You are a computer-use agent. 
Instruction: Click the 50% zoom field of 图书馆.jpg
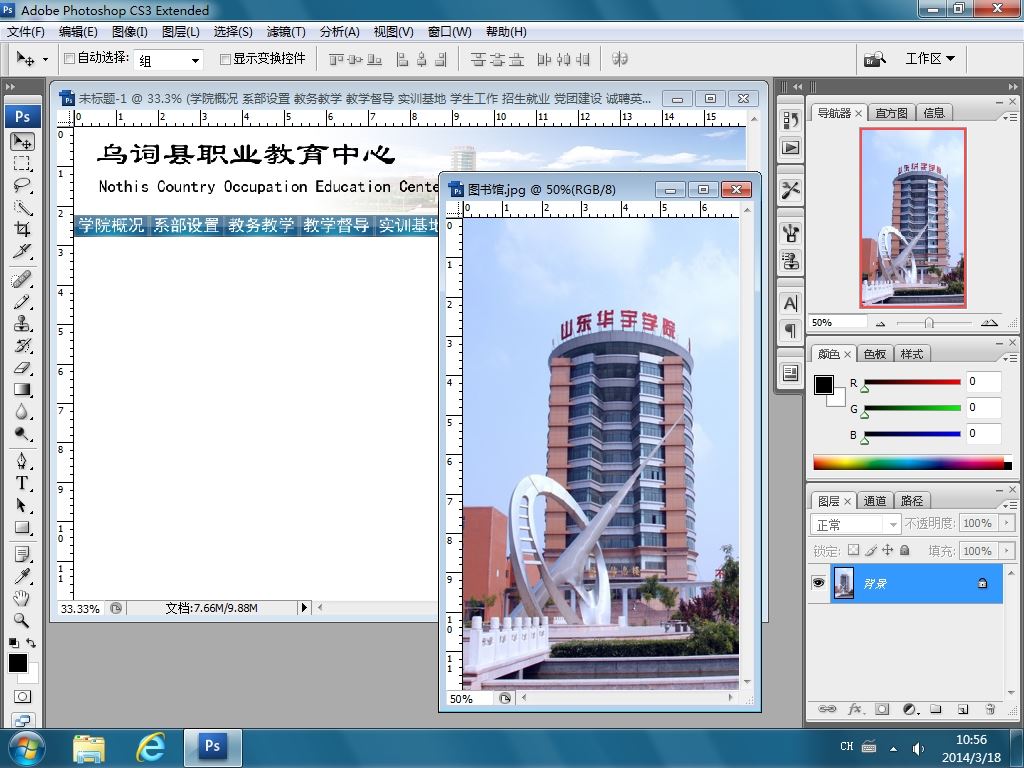click(x=469, y=699)
